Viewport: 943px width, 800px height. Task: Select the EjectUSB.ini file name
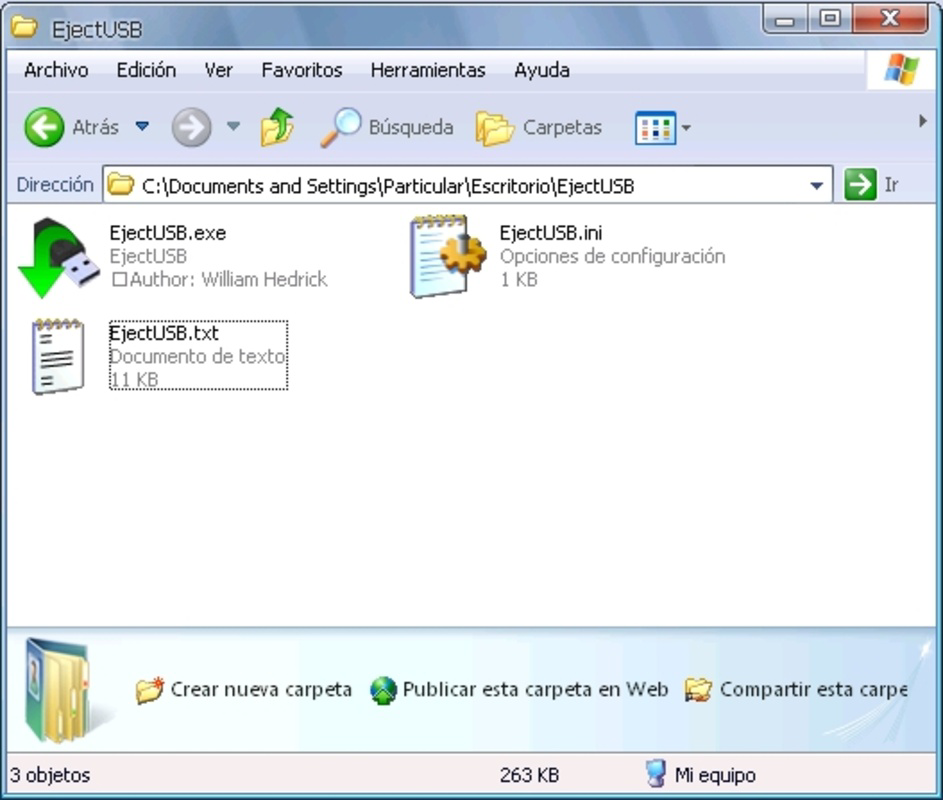coord(551,233)
